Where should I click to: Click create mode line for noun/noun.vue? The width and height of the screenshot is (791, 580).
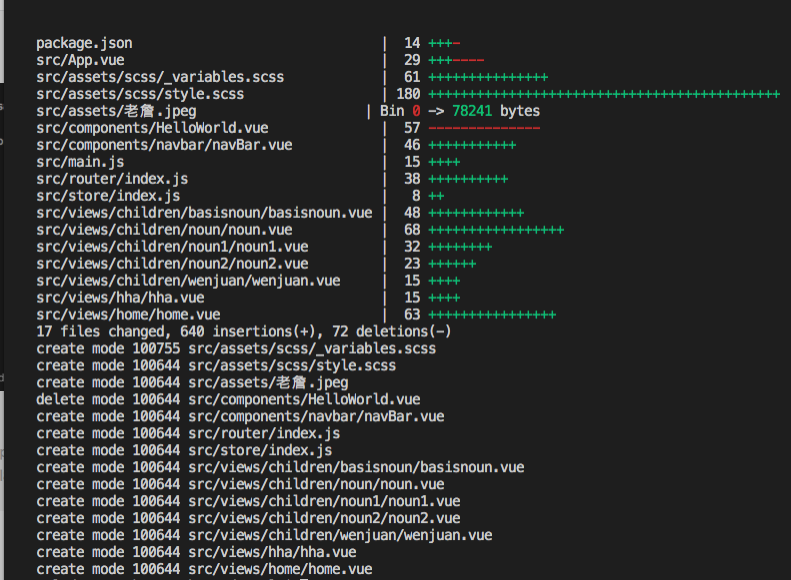tap(240, 485)
